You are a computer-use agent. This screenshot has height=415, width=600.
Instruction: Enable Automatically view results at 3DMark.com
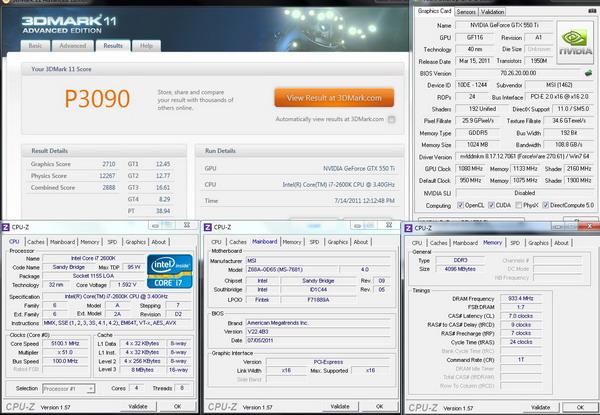click(x=391, y=119)
